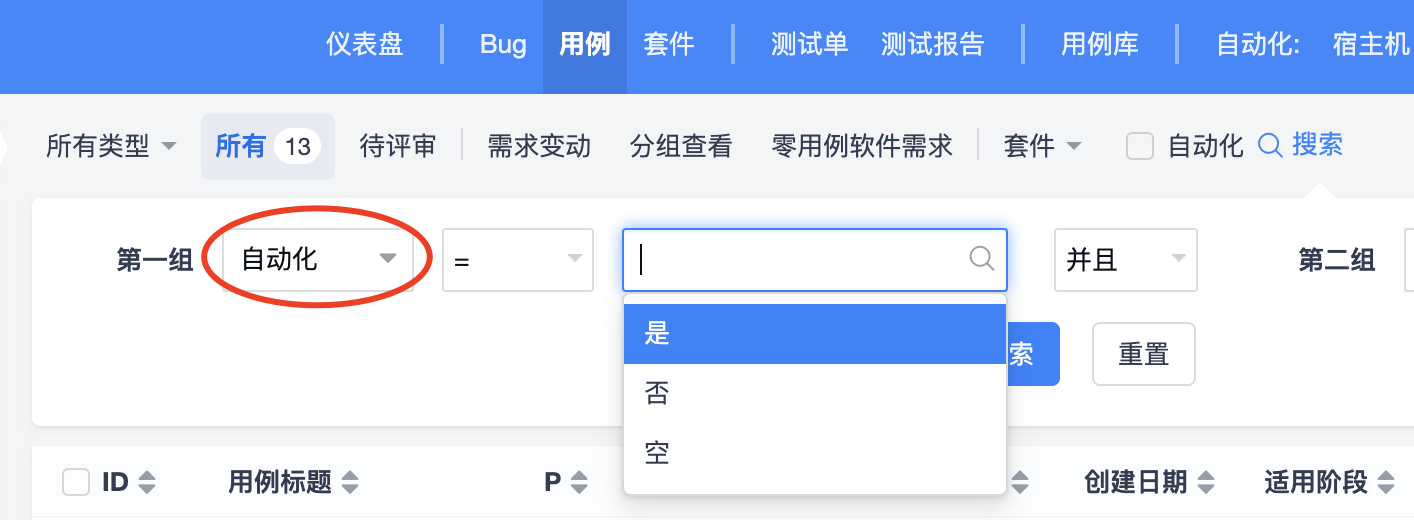Image resolution: width=1414 pixels, height=520 pixels.
Task: Sort table by the ID column arrows
Action: click(x=147, y=483)
